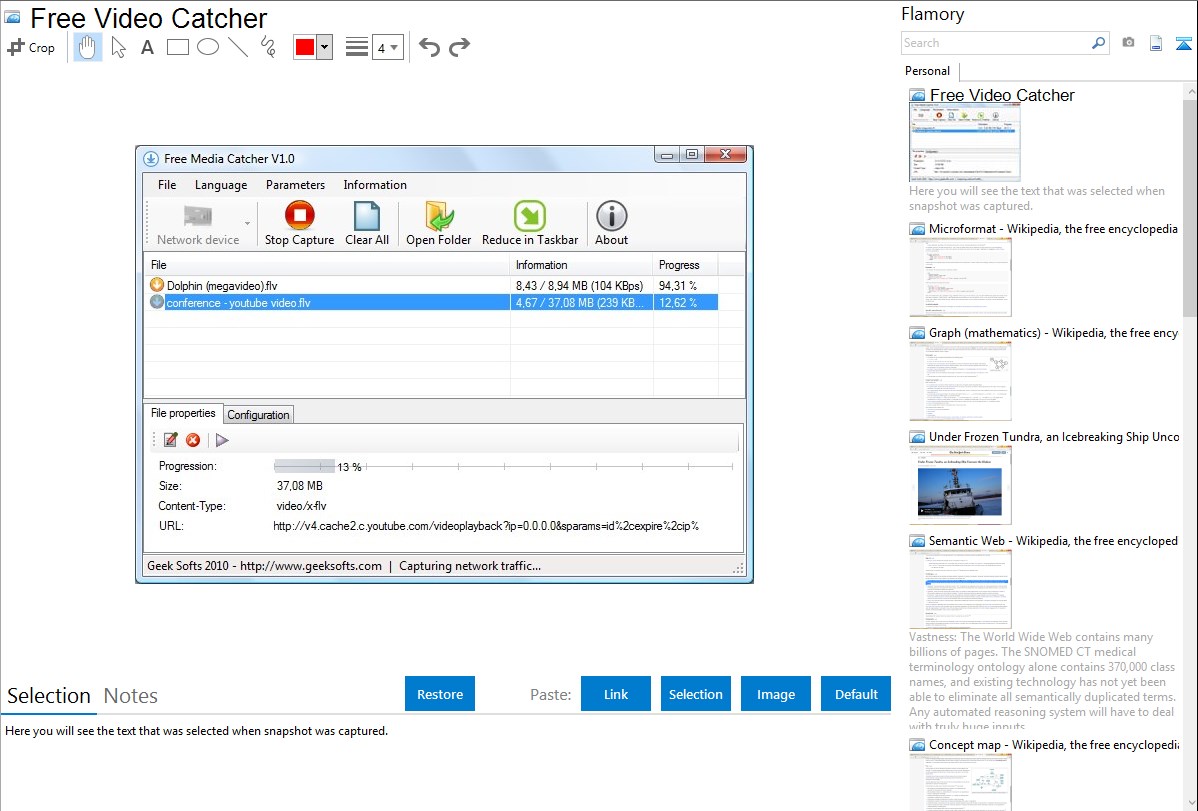Image resolution: width=1198 pixels, height=811 pixels.
Task: Click the About info icon
Action: (x=611, y=216)
